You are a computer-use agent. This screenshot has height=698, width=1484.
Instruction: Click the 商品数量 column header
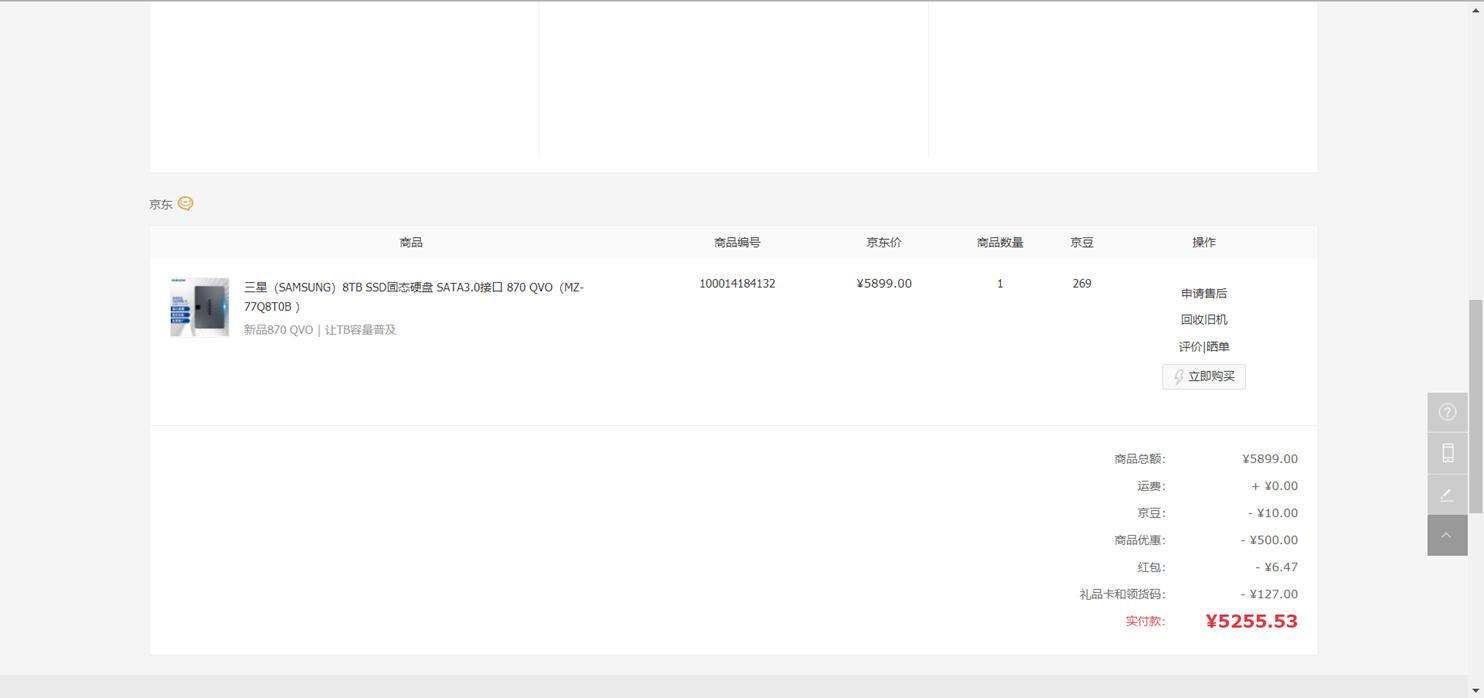tap(1000, 242)
